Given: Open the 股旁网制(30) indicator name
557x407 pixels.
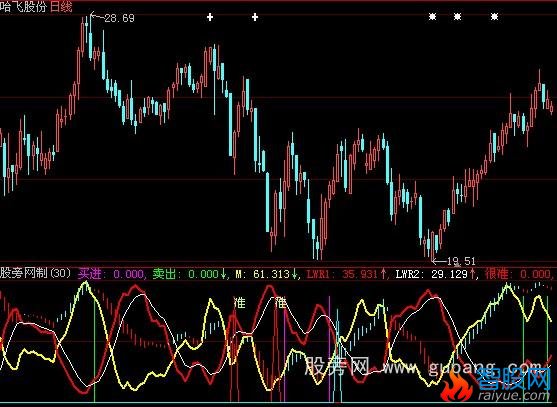Looking at the screenshot, I should coord(36,273).
